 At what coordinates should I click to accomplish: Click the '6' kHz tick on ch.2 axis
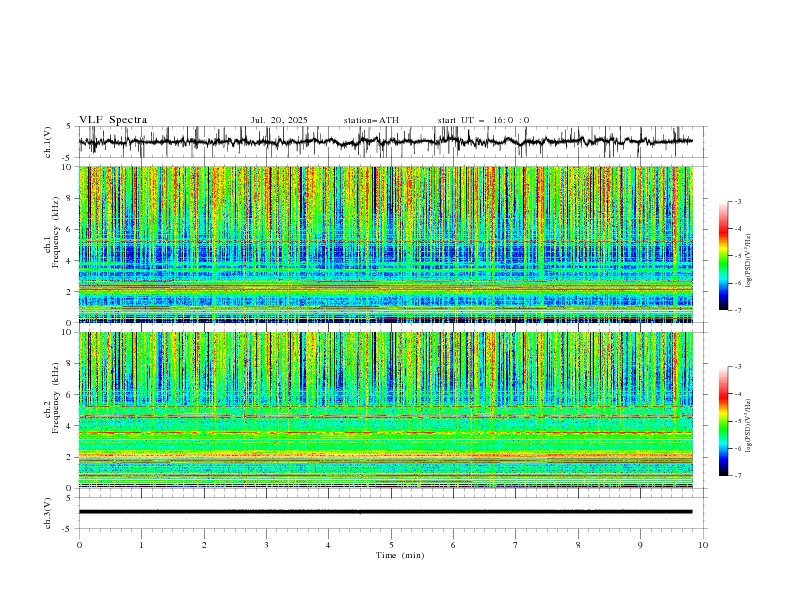(x=70, y=394)
